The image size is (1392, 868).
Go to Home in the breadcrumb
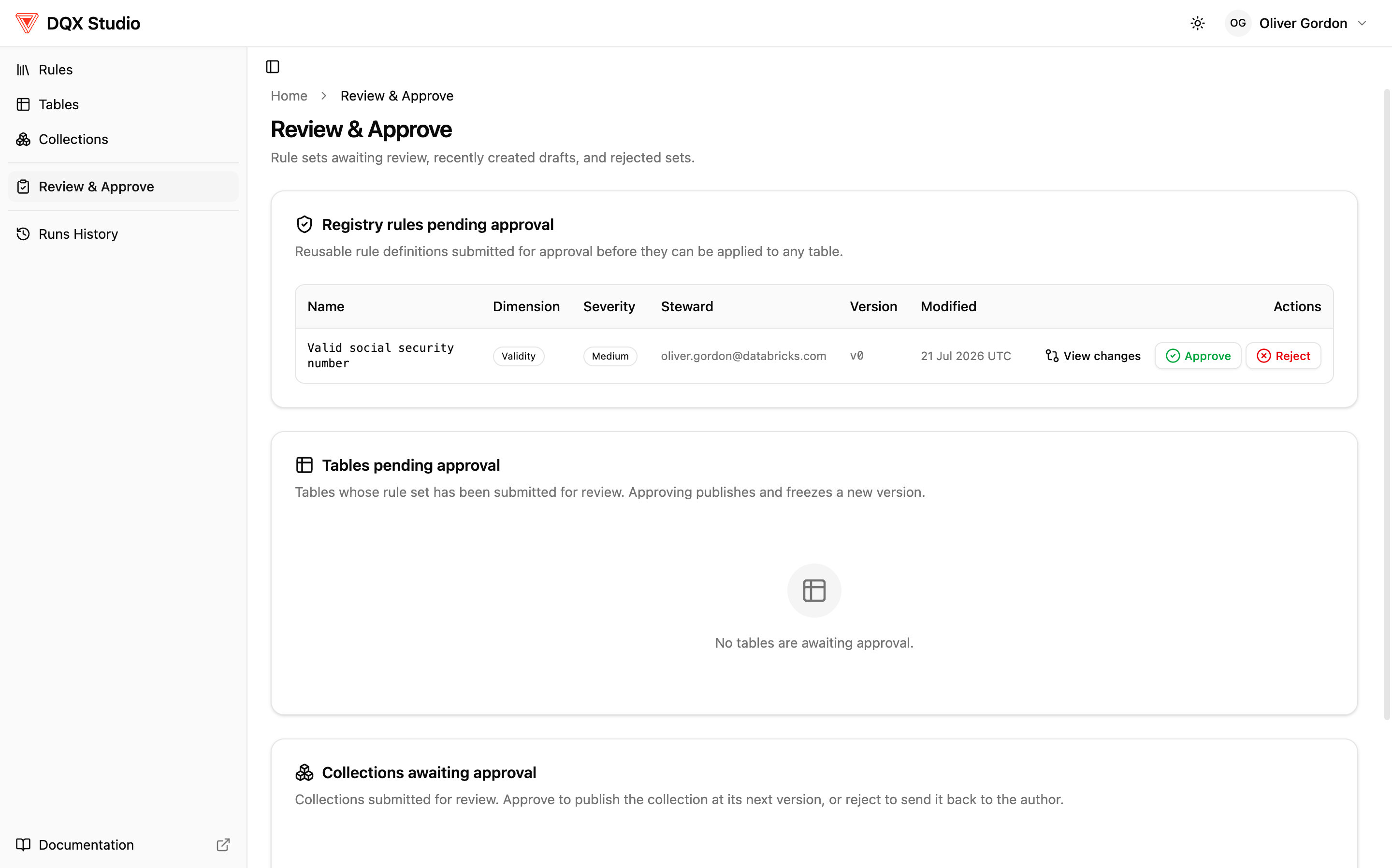pos(289,96)
